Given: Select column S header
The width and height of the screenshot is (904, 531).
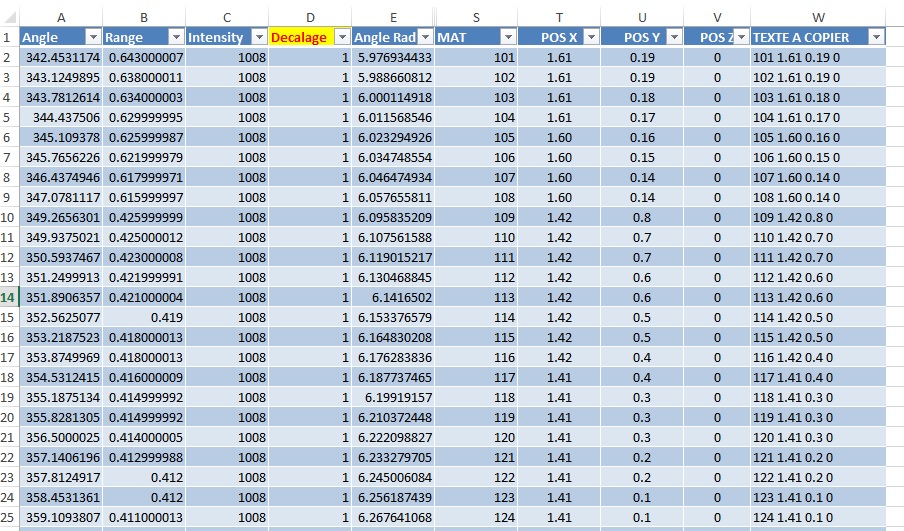Looking at the screenshot, I should pyautogui.click(x=476, y=17).
